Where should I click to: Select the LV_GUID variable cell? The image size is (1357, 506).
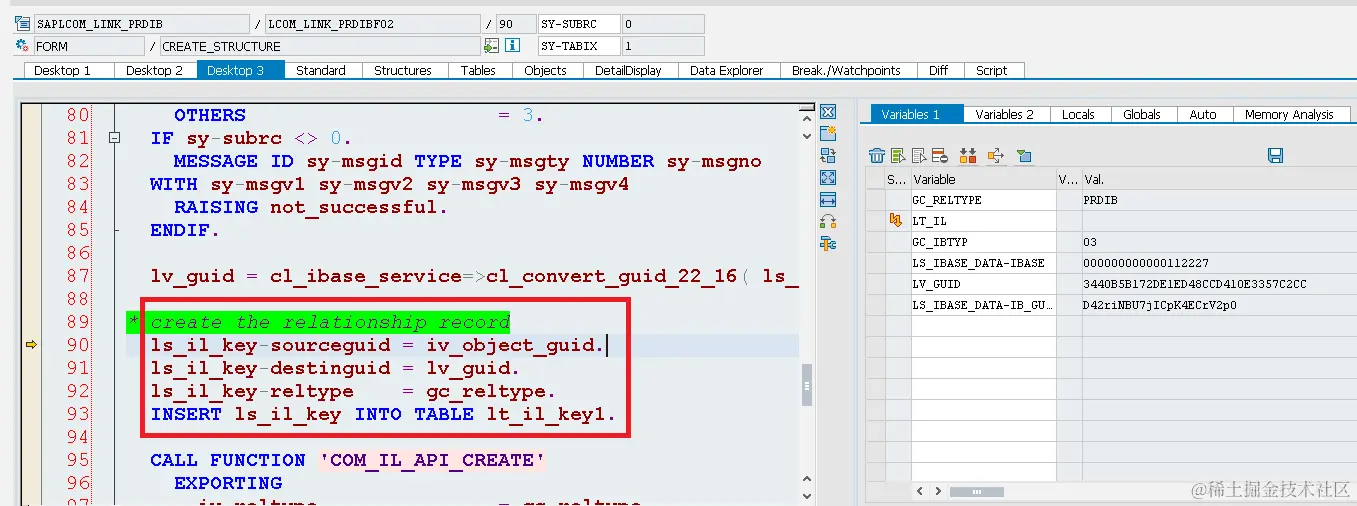(x=982, y=284)
